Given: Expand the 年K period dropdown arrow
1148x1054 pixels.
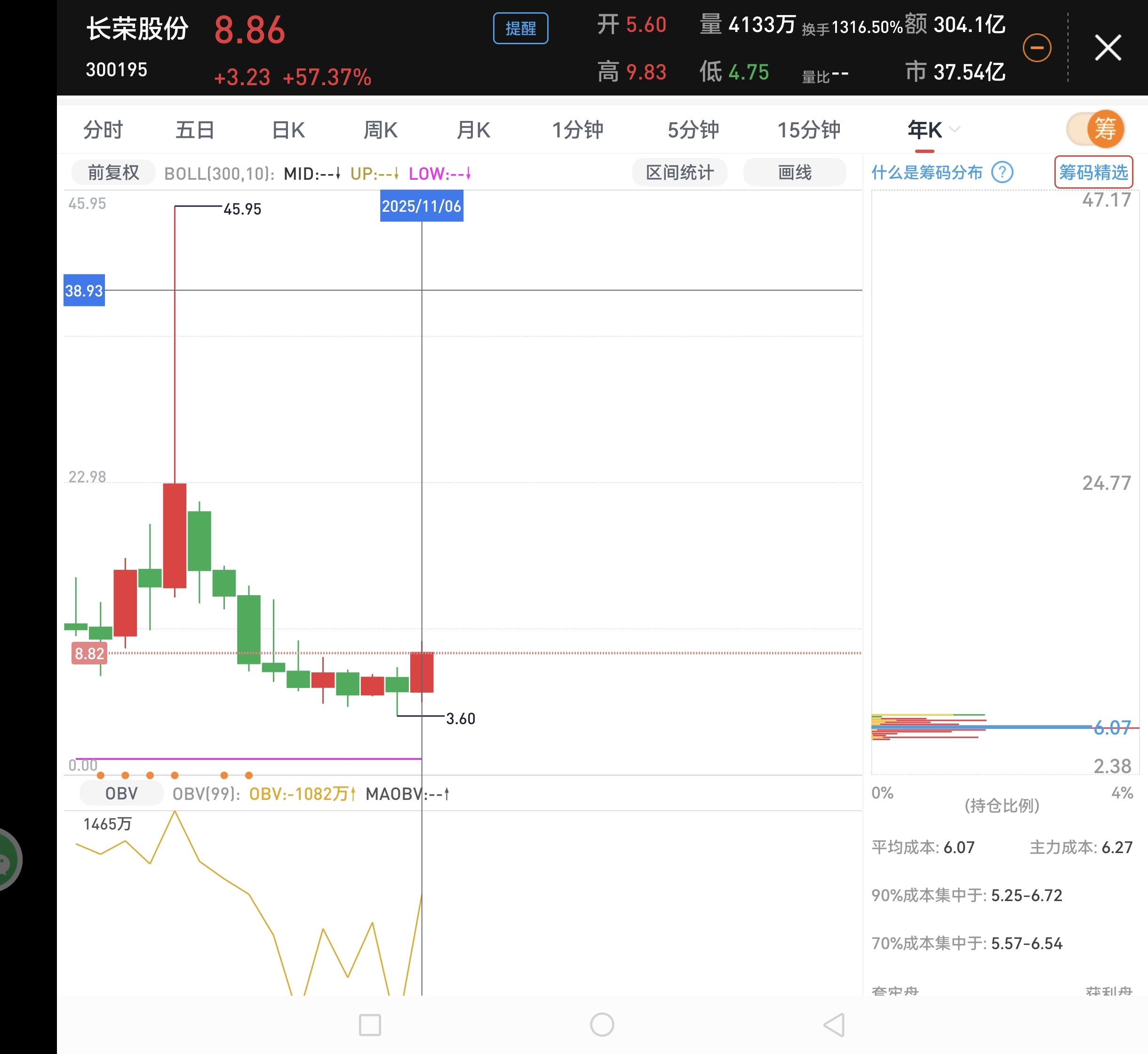Looking at the screenshot, I should pyautogui.click(x=955, y=129).
